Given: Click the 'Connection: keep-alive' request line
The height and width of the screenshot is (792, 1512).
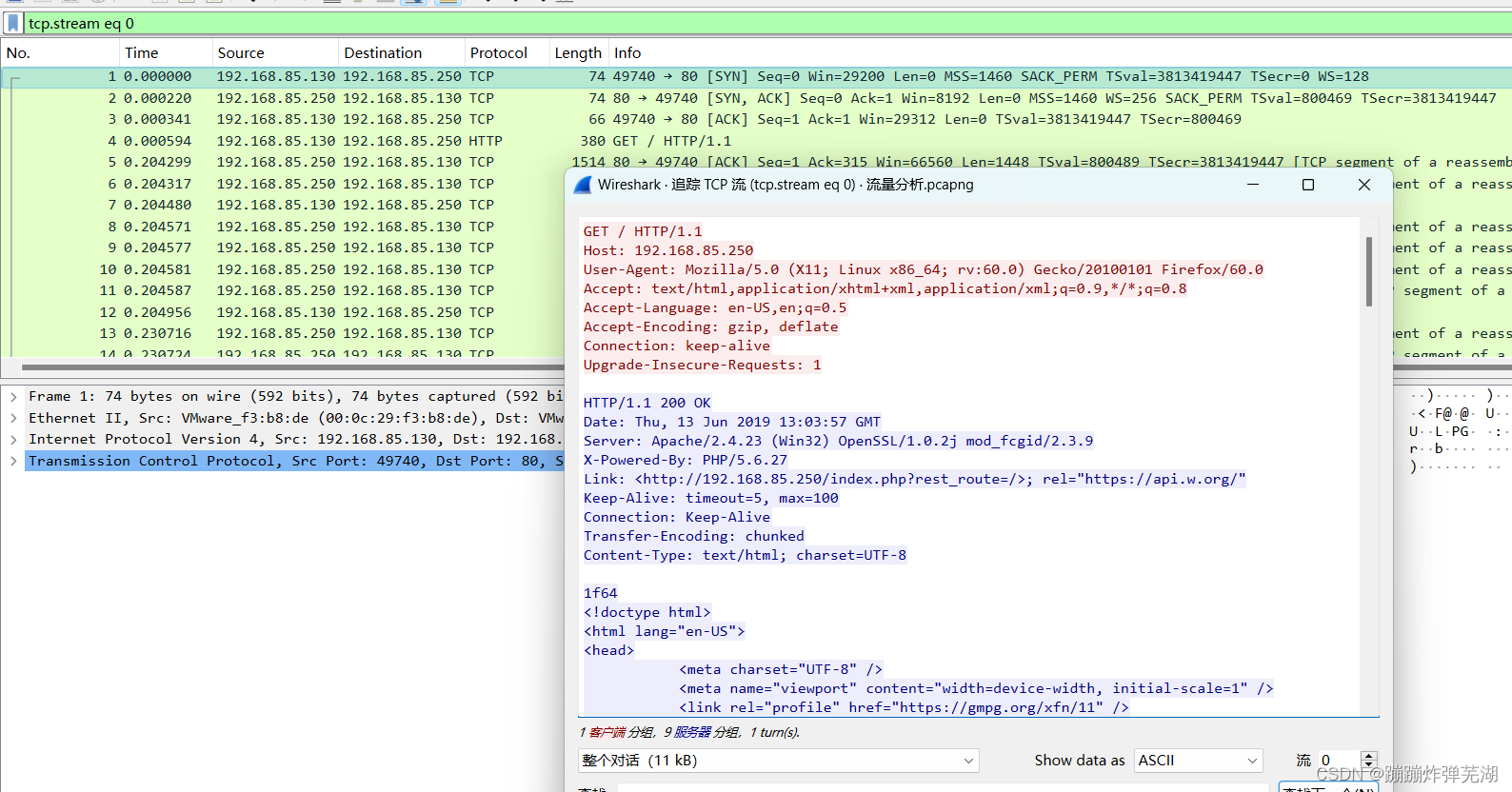Looking at the screenshot, I should [677, 346].
